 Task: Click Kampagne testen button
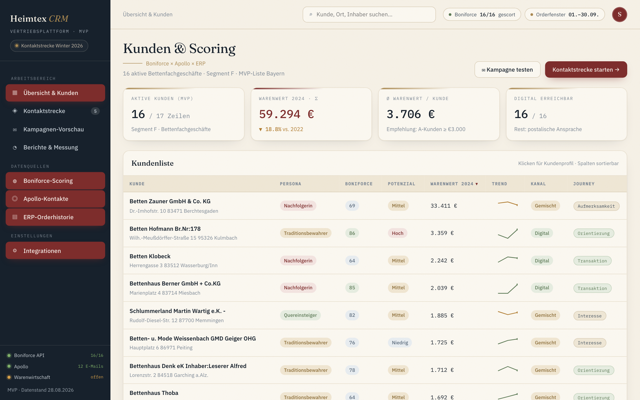click(507, 70)
